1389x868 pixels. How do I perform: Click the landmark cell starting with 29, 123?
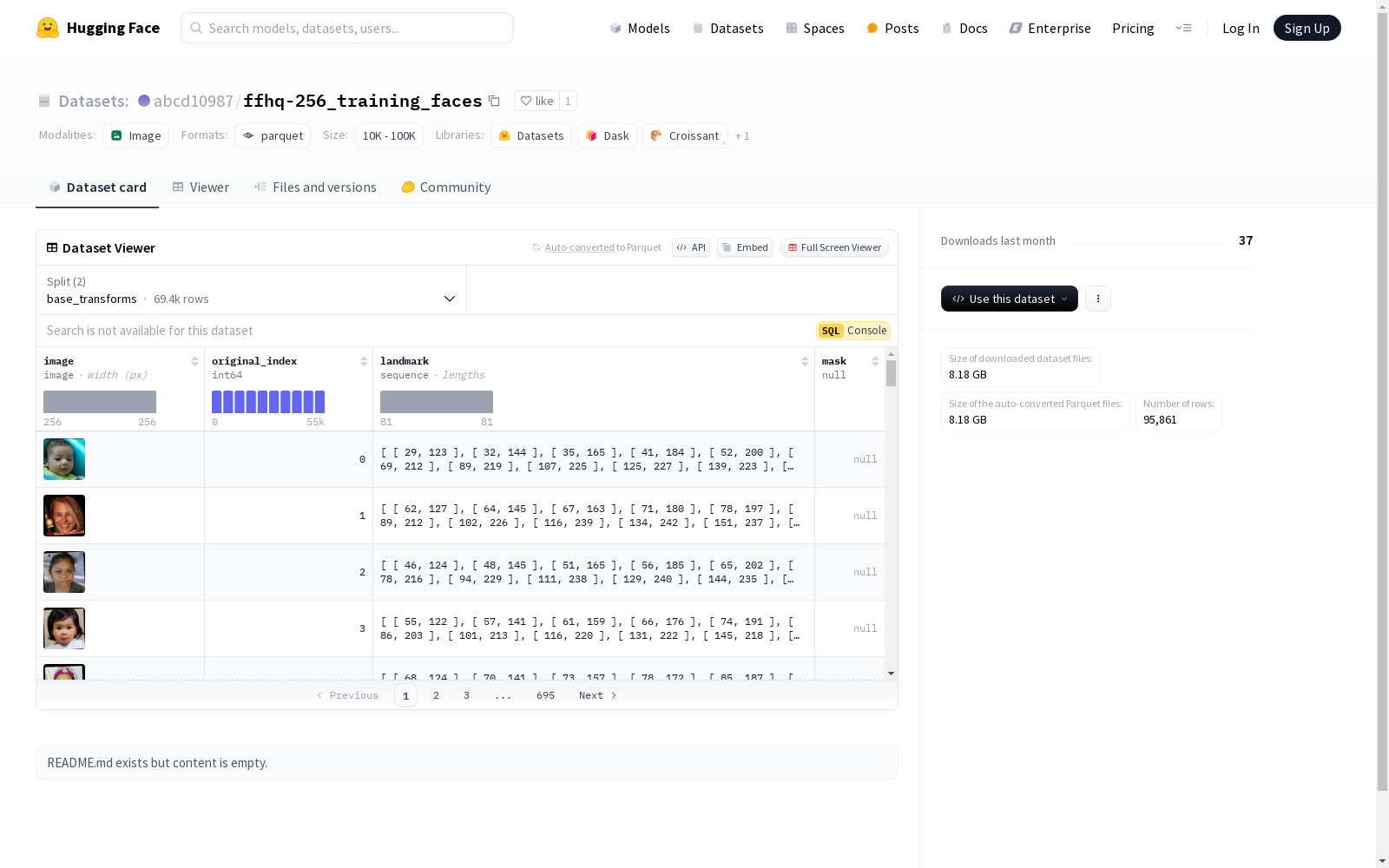594,459
